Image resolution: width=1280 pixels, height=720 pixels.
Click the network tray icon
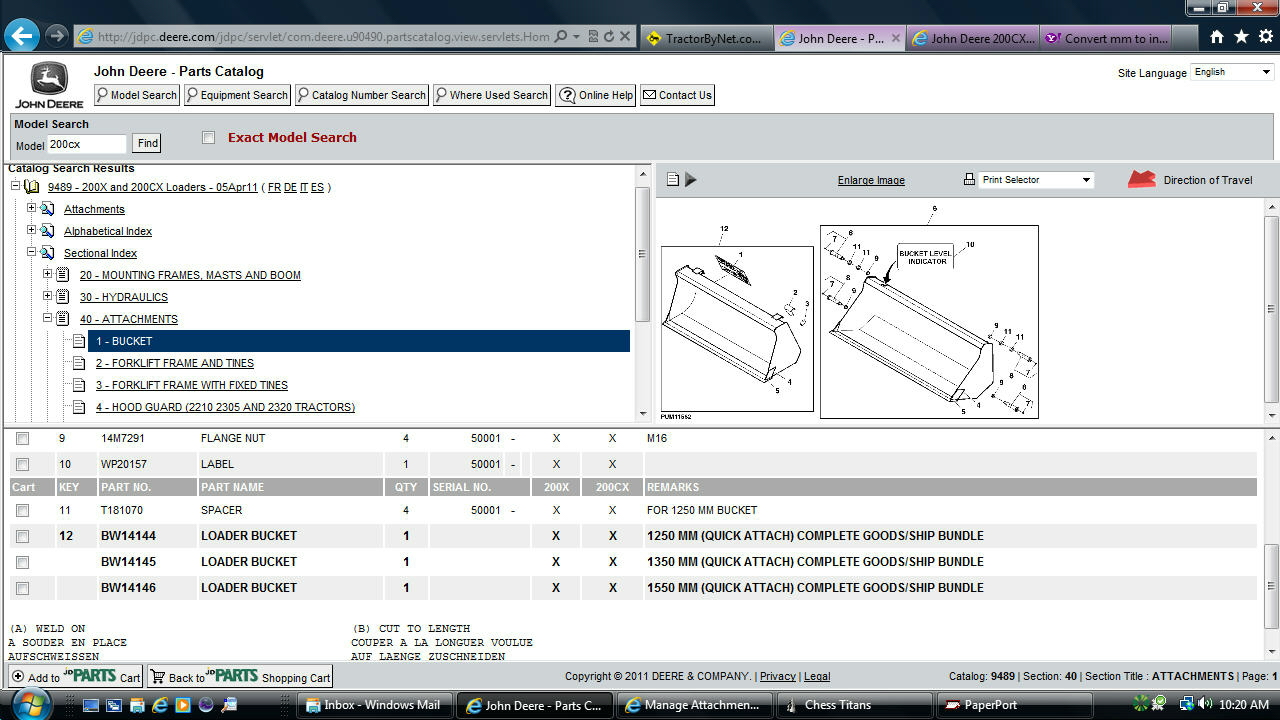pyautogui.click(x=1186, y=704)
